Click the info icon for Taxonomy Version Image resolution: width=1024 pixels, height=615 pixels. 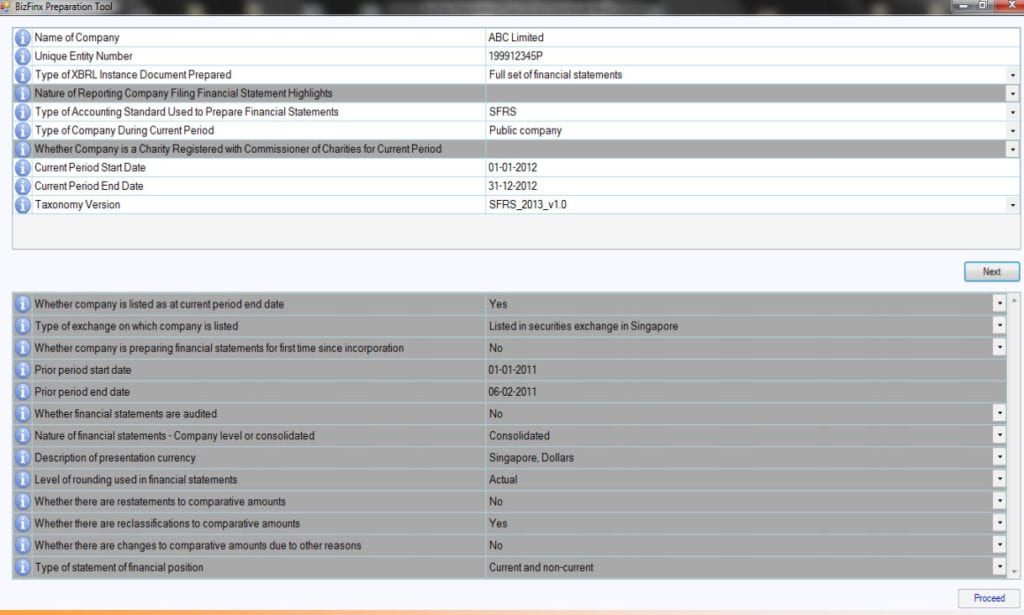[21, 204]
